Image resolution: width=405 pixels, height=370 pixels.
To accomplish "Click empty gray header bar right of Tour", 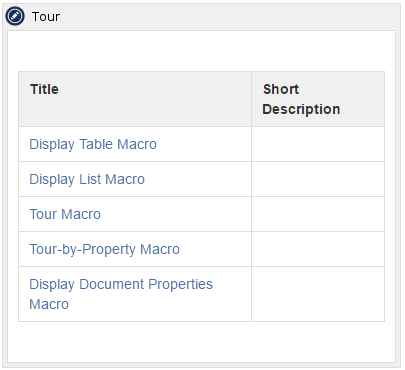I will pyautogui.click(x=230, y=17).
